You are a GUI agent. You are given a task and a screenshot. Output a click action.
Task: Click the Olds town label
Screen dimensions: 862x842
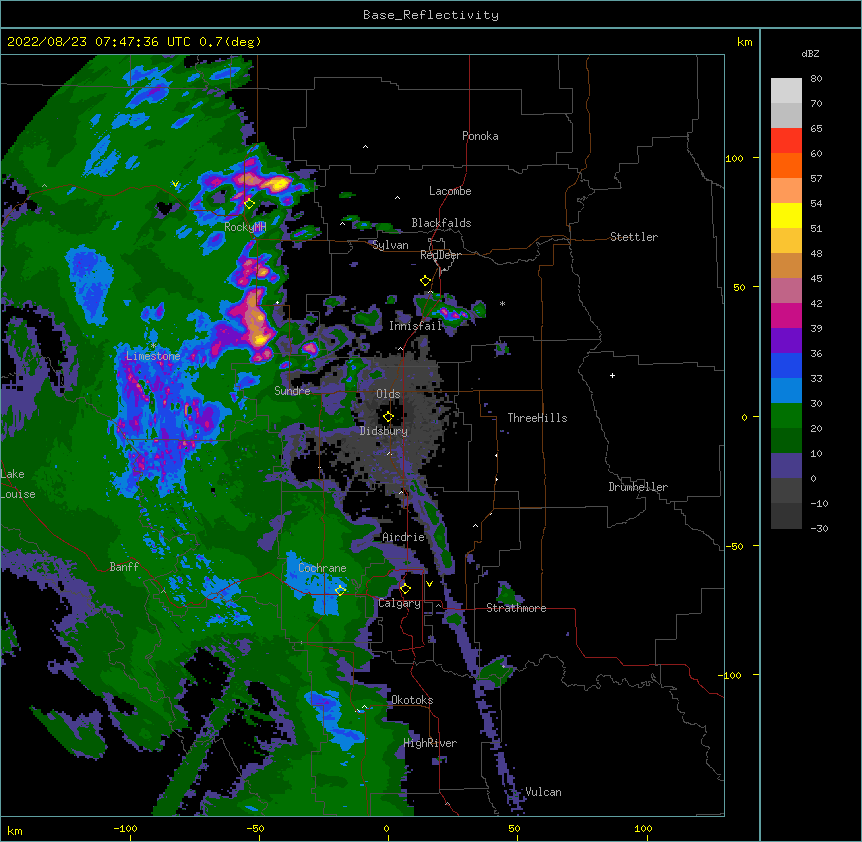(388, 394)
